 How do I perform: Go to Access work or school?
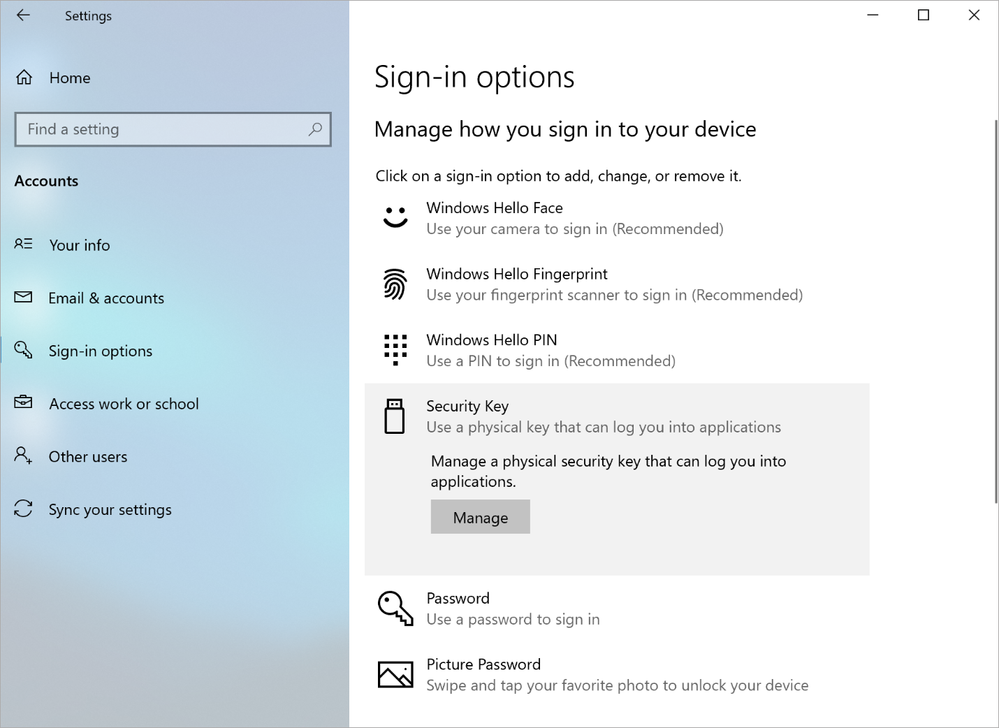click(x=124, y=404)
